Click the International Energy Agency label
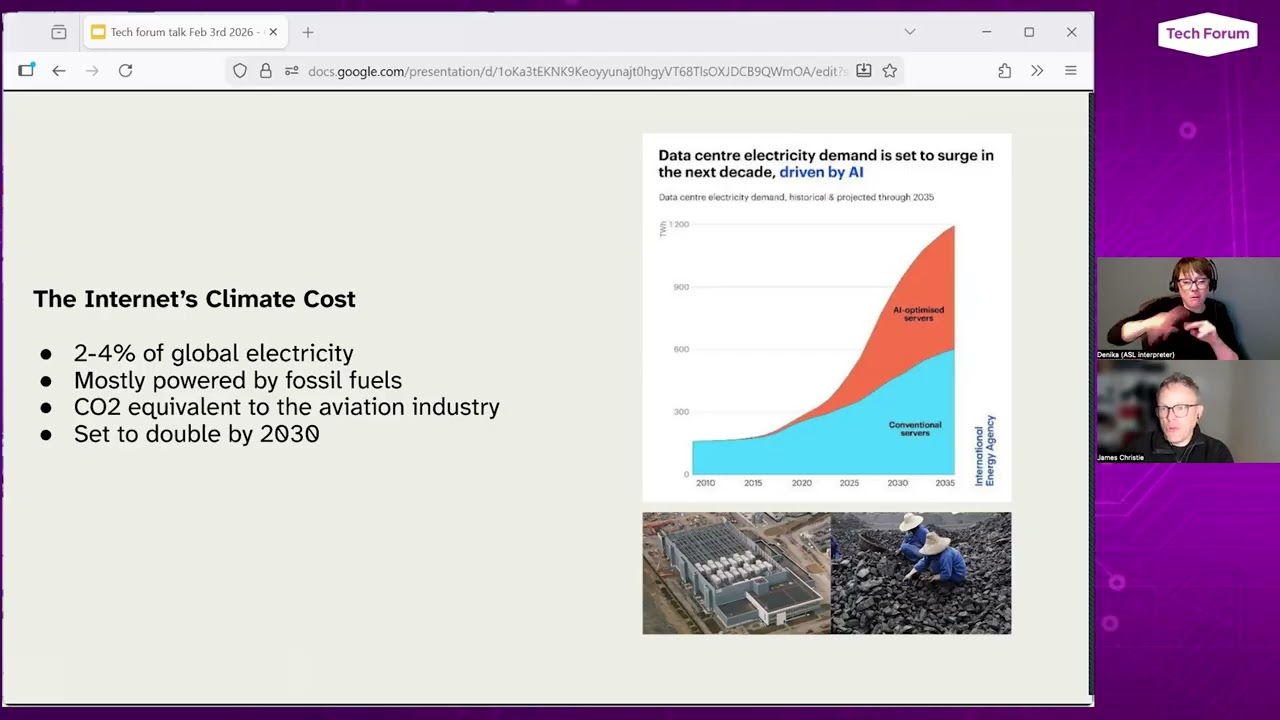This screenshot has height=720, width=1280. (x=985, y=451)
